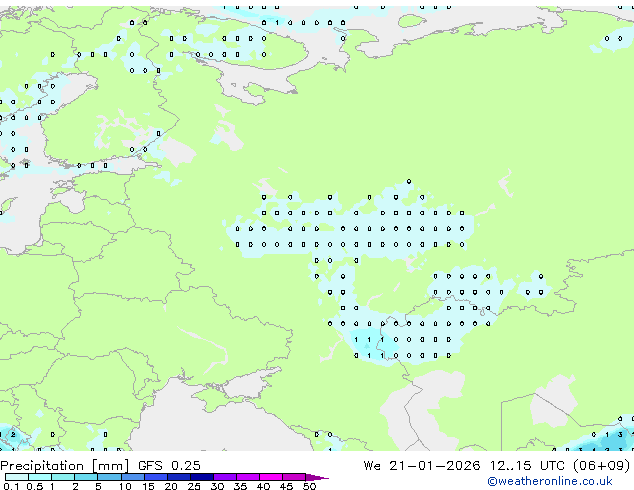Click the 15 mm legend value label
634x490 pixels.
[147, 486]
